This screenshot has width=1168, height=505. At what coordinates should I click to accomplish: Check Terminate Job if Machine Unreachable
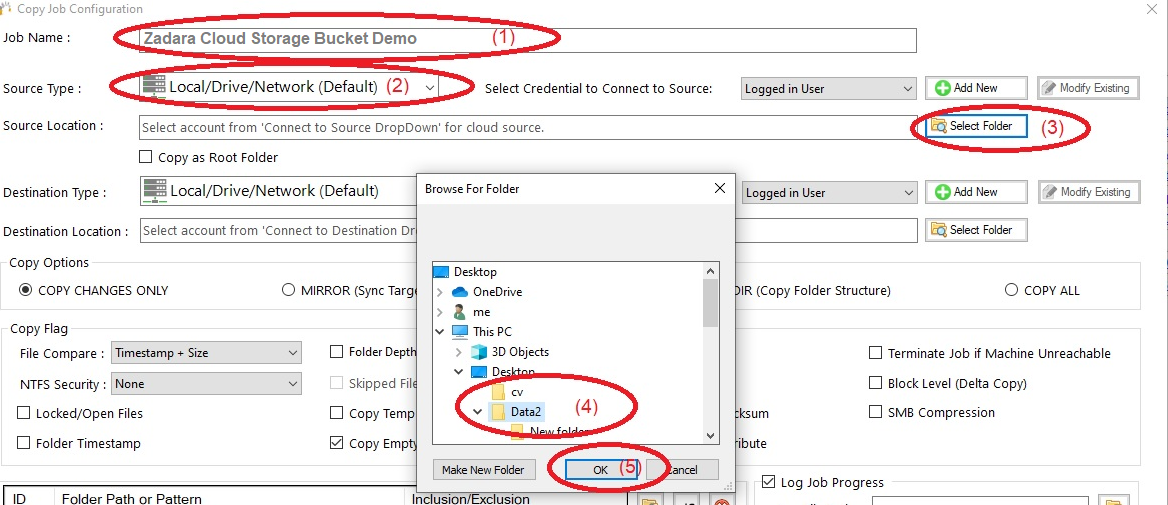[876, 353]
